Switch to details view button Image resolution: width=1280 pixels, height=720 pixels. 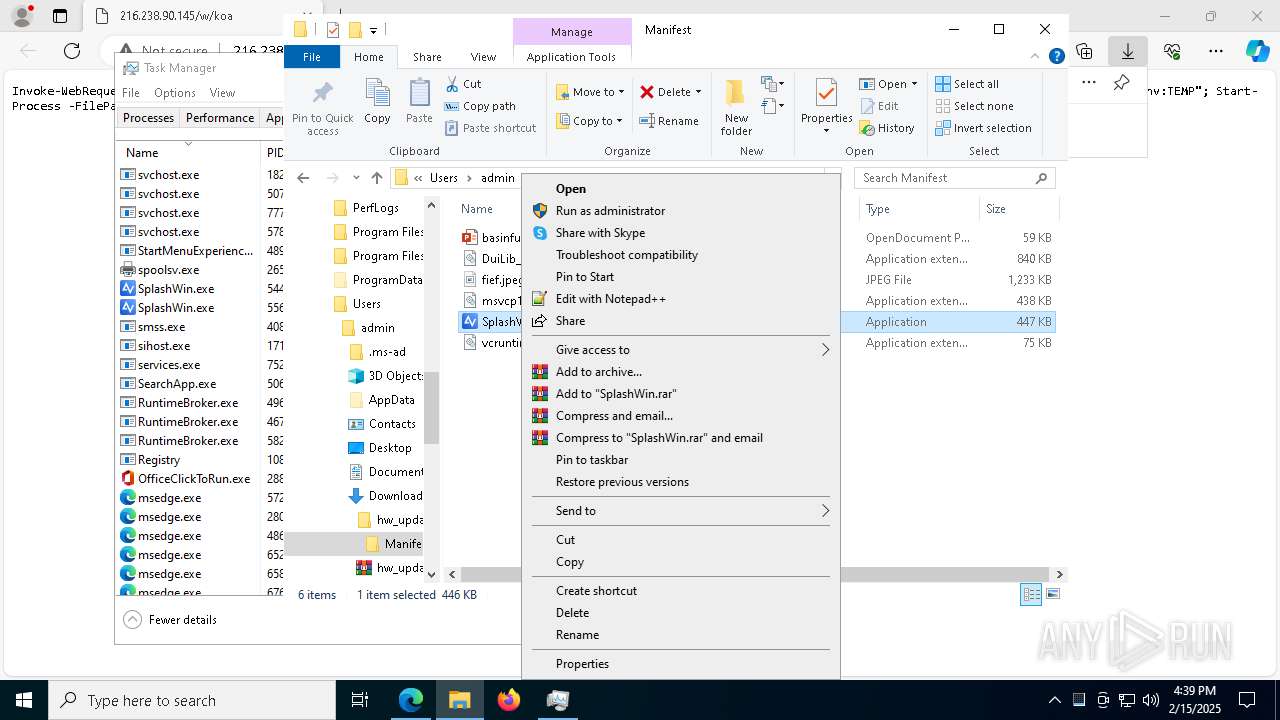click(x=1031, y=594)
